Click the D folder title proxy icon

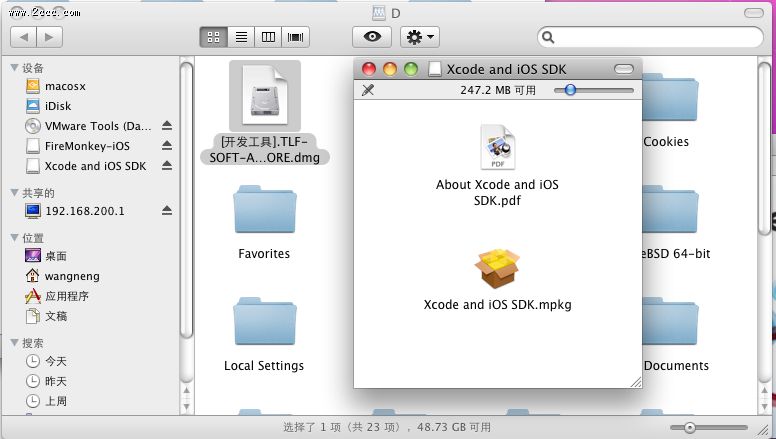[379, 13]
